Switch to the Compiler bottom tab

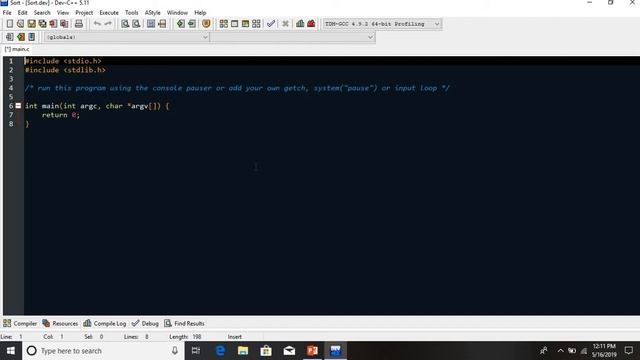tap(20, 323)
